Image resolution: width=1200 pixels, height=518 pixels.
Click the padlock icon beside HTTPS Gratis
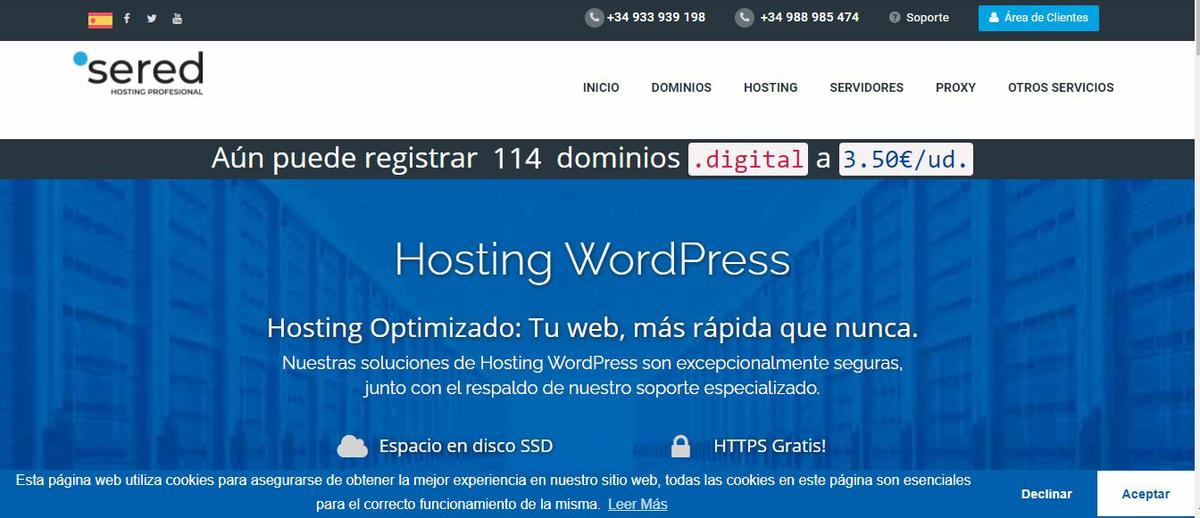[681, 446]
